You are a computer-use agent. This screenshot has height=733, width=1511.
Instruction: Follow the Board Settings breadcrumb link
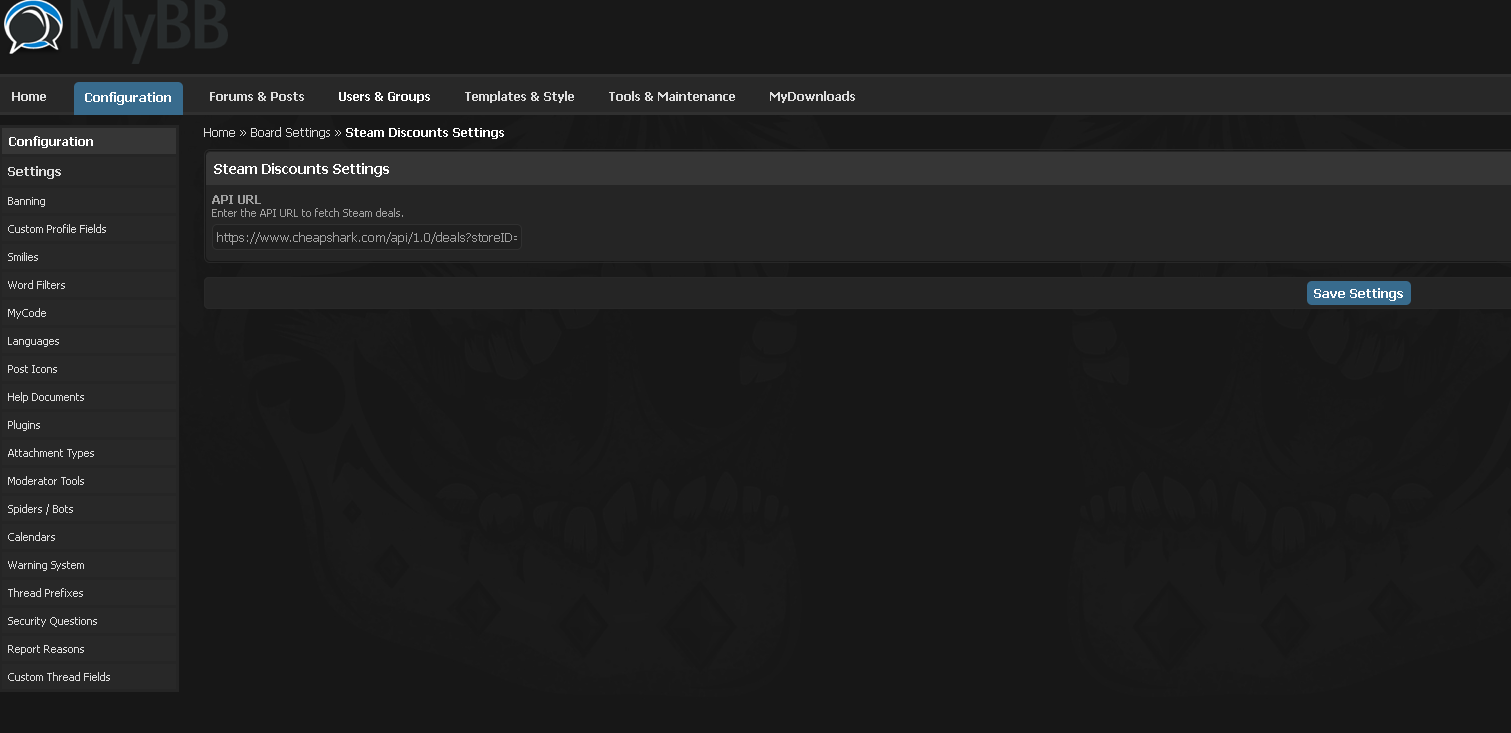[290, 133]
